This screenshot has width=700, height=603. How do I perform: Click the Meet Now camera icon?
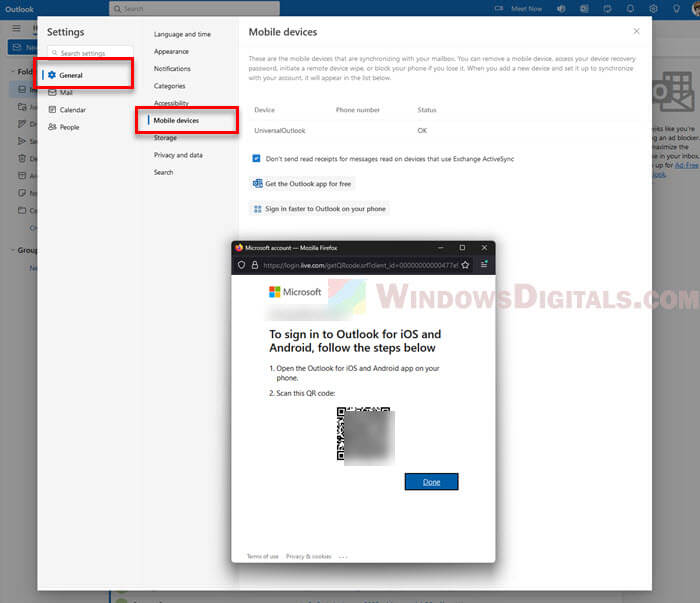point(499,8)
